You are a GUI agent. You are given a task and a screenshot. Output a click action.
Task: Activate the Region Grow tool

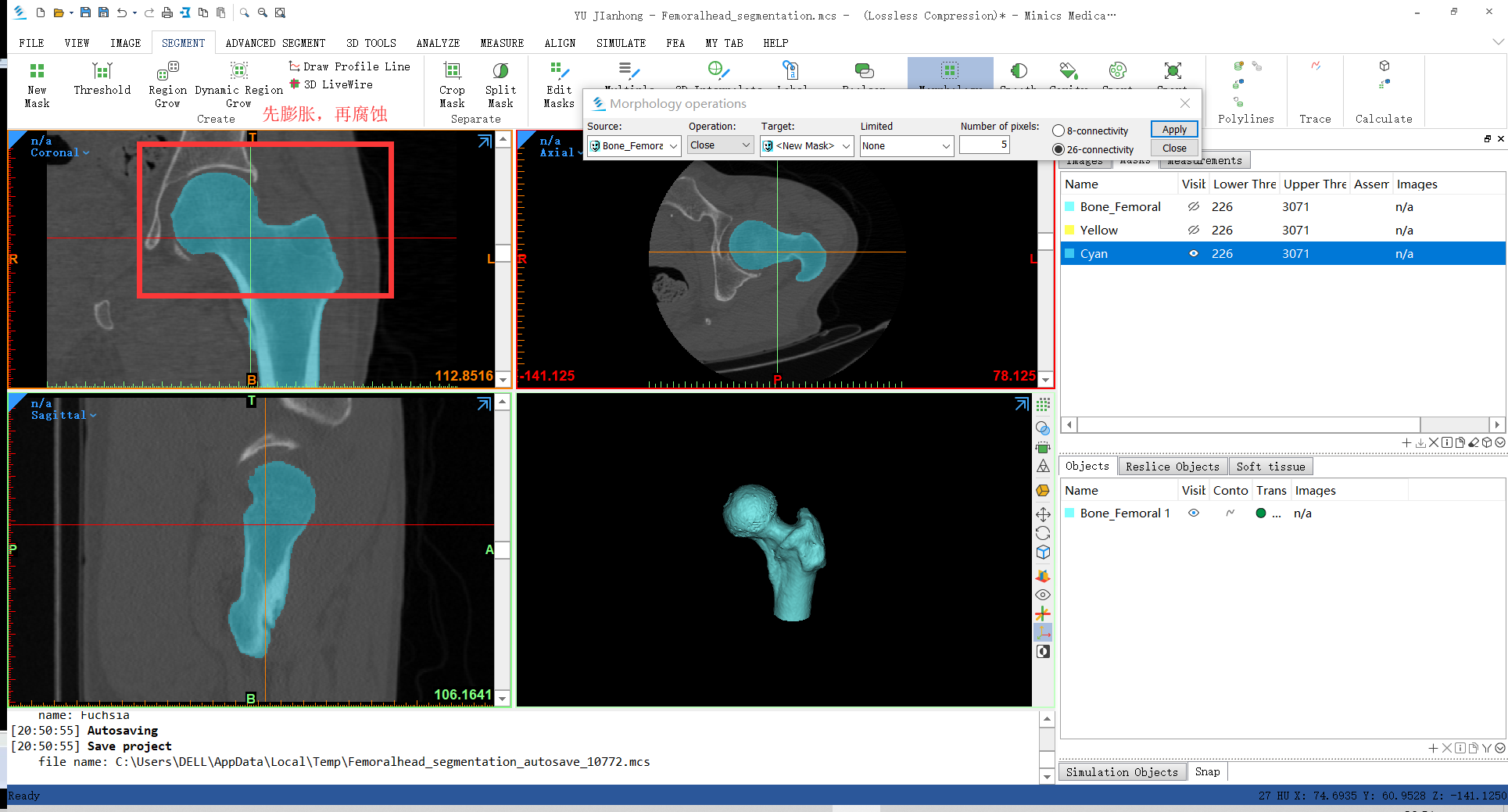(167, 85)
